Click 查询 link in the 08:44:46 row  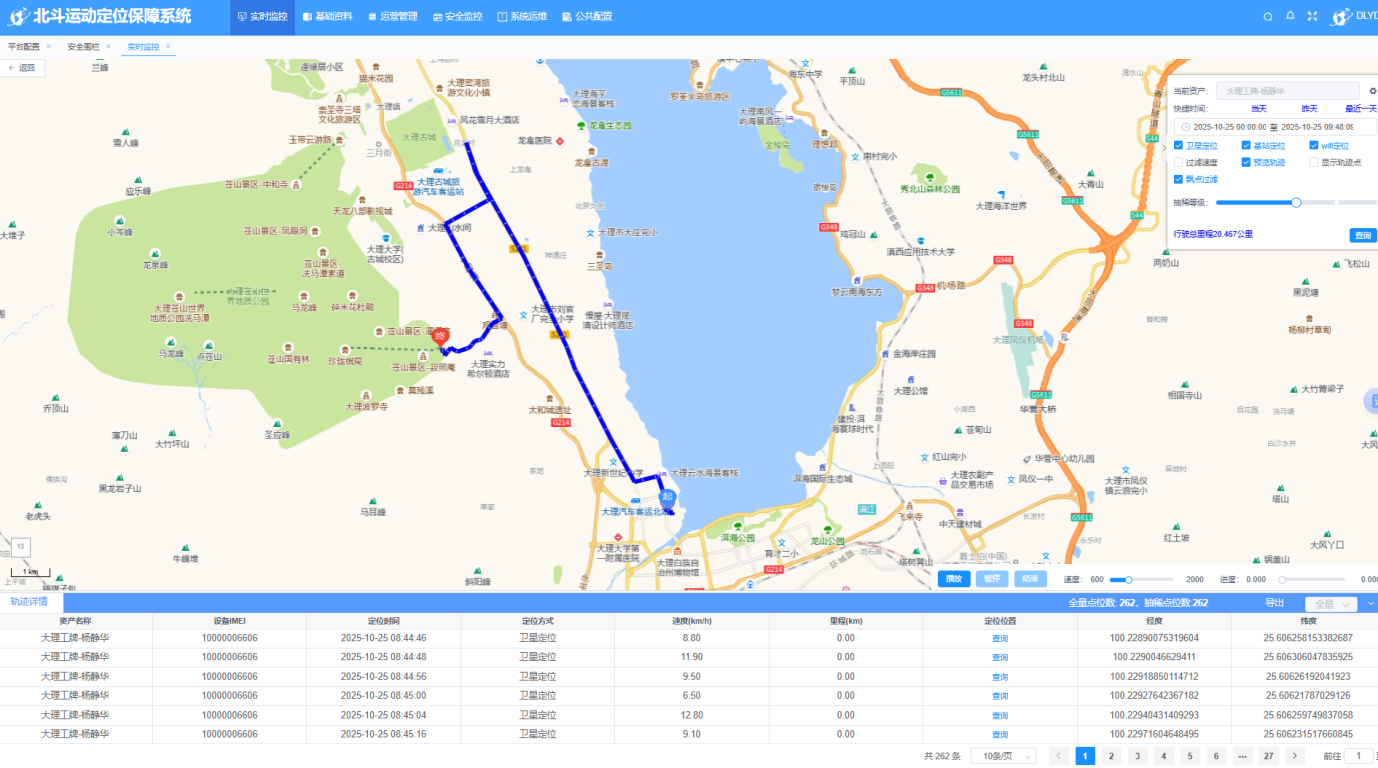[1000, 638]
